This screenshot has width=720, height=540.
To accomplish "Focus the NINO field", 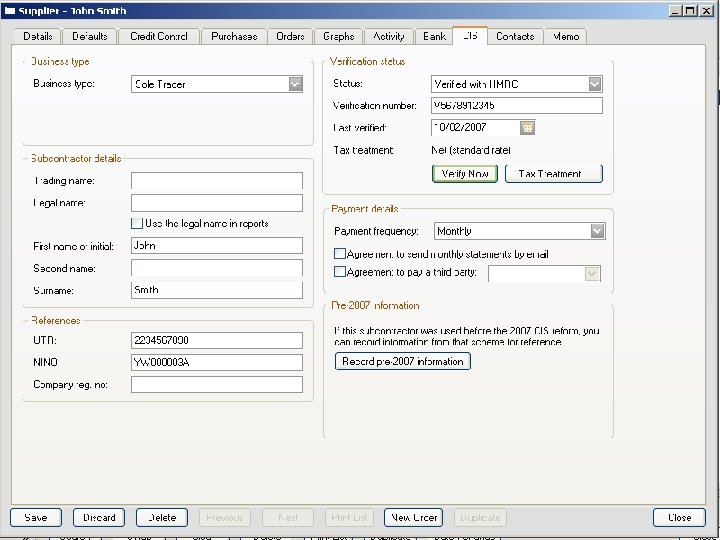I will coord(217,362).
